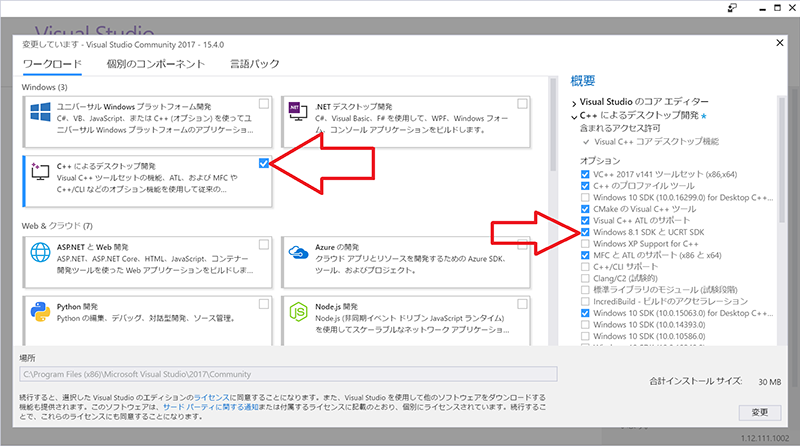
Task: Click the Node.js hexagon icon
Action: tap(298, 312)
